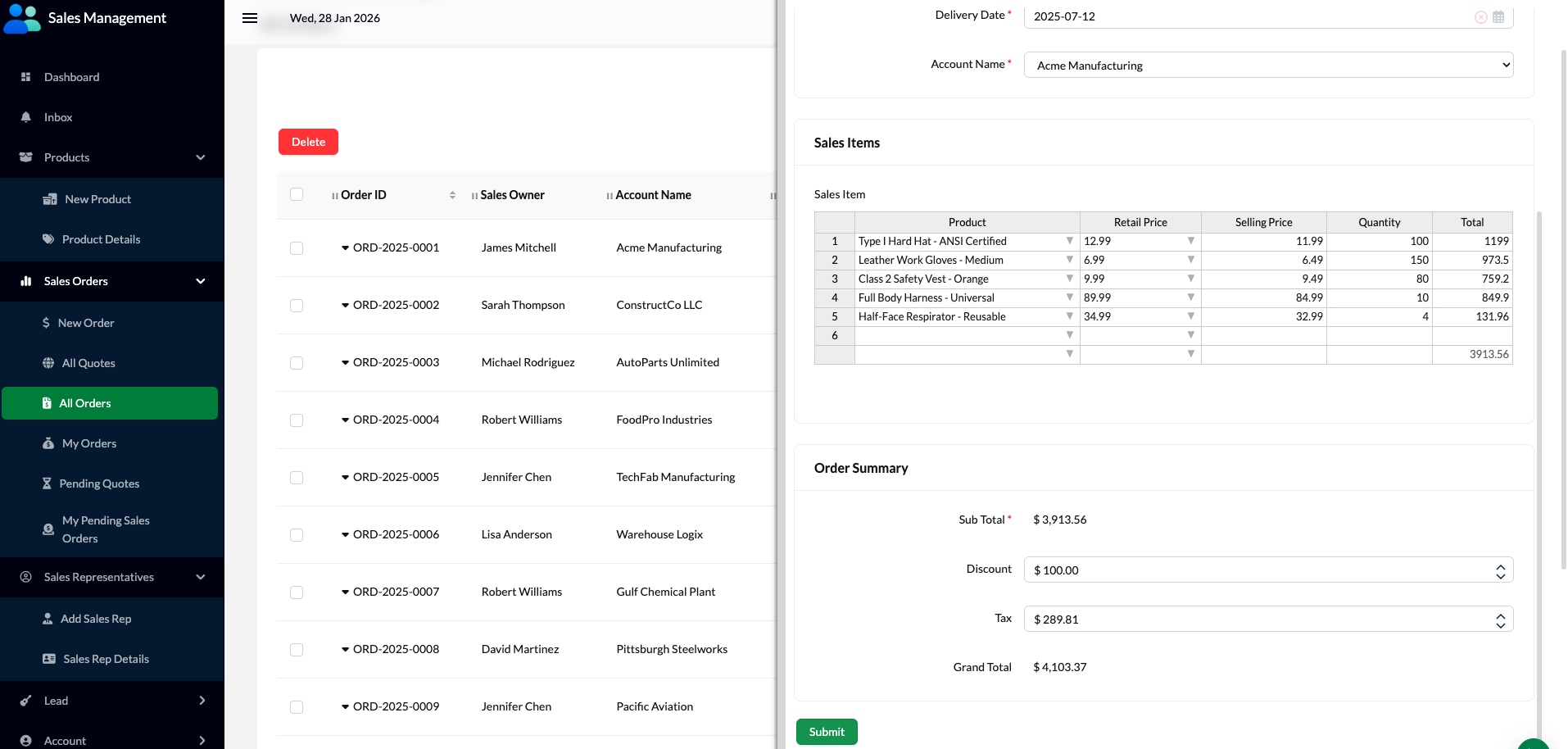Click the Sales Rep Details card icon
1568x749 pixels.
[x=49, y=659]
